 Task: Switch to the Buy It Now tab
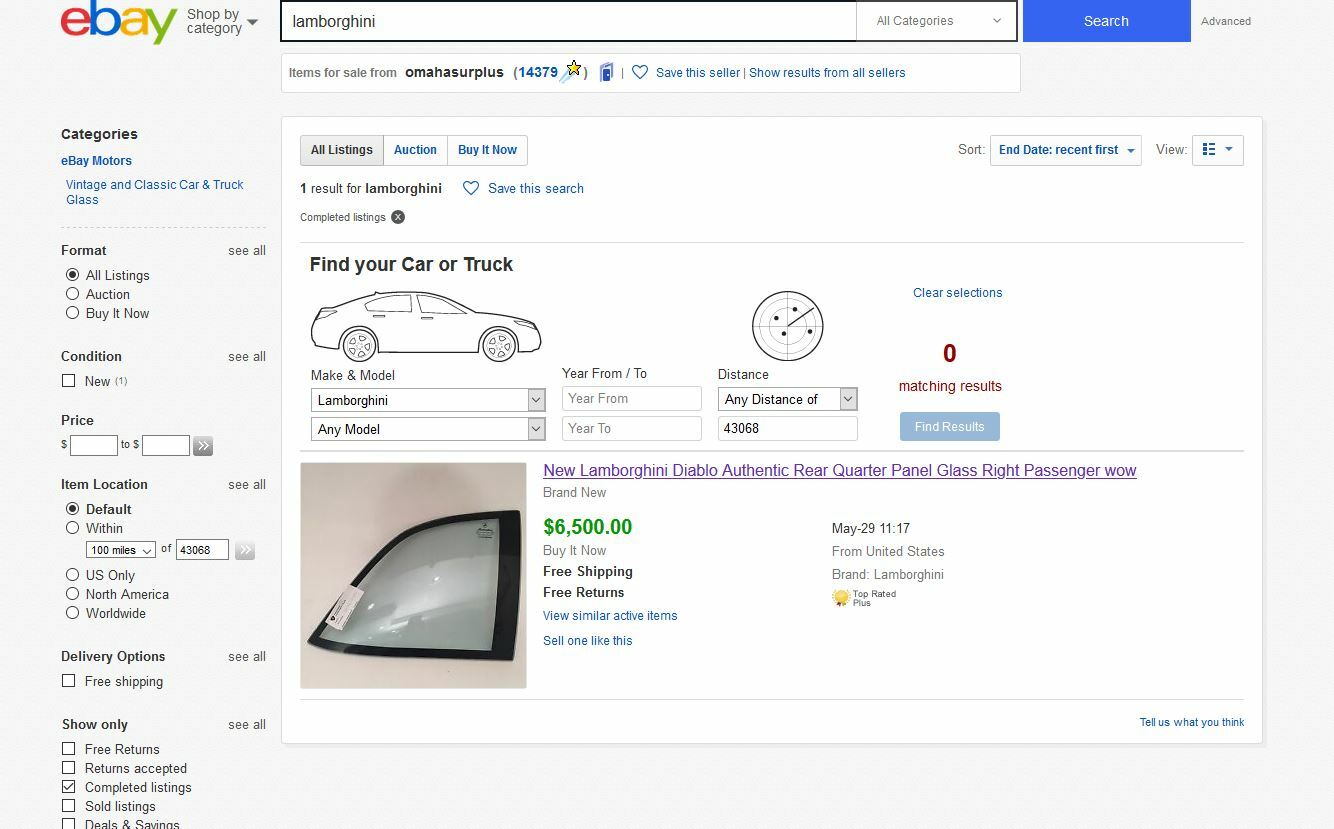(x=487, y=150)
